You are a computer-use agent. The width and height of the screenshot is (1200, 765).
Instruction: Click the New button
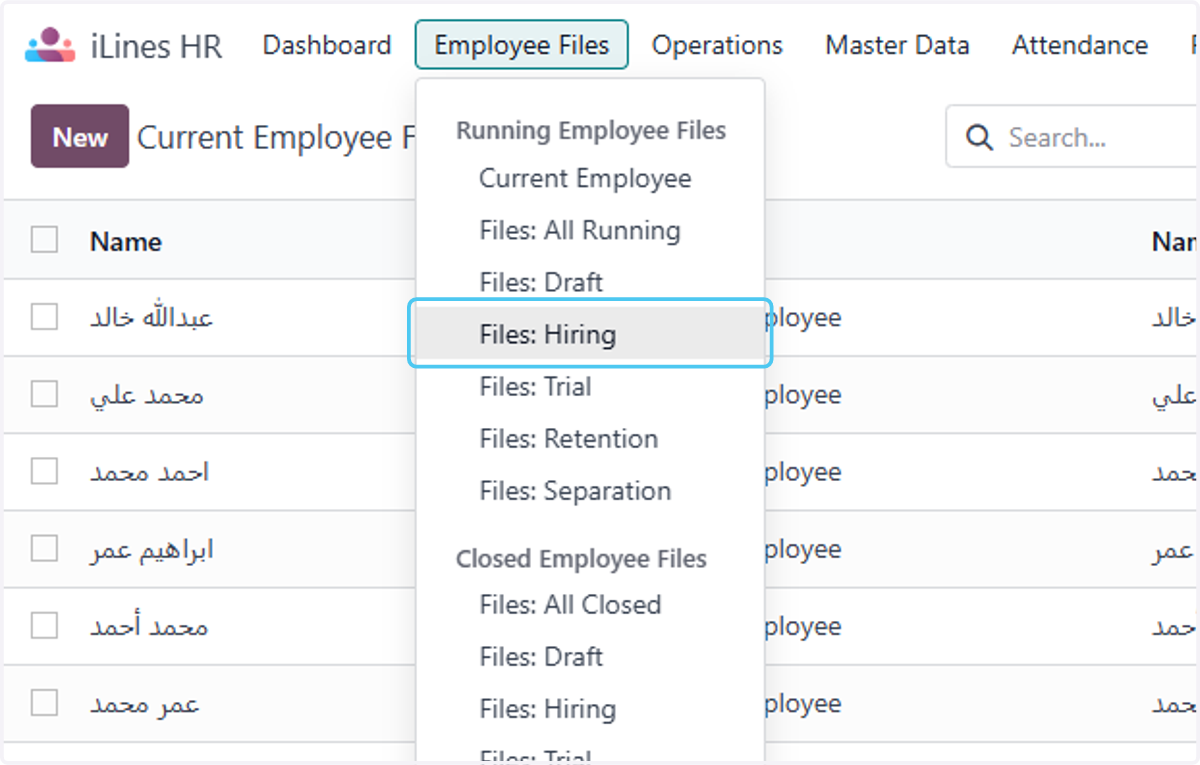point(80,136)
